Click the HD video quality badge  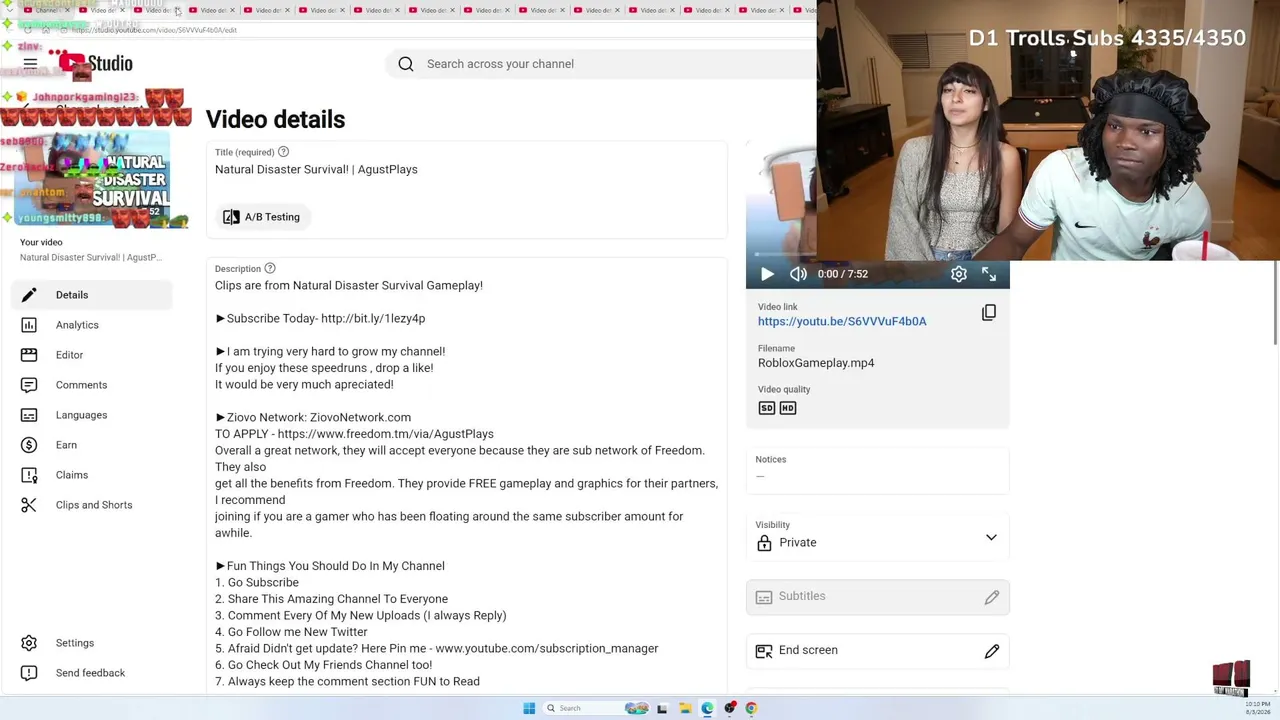[788, 408]
